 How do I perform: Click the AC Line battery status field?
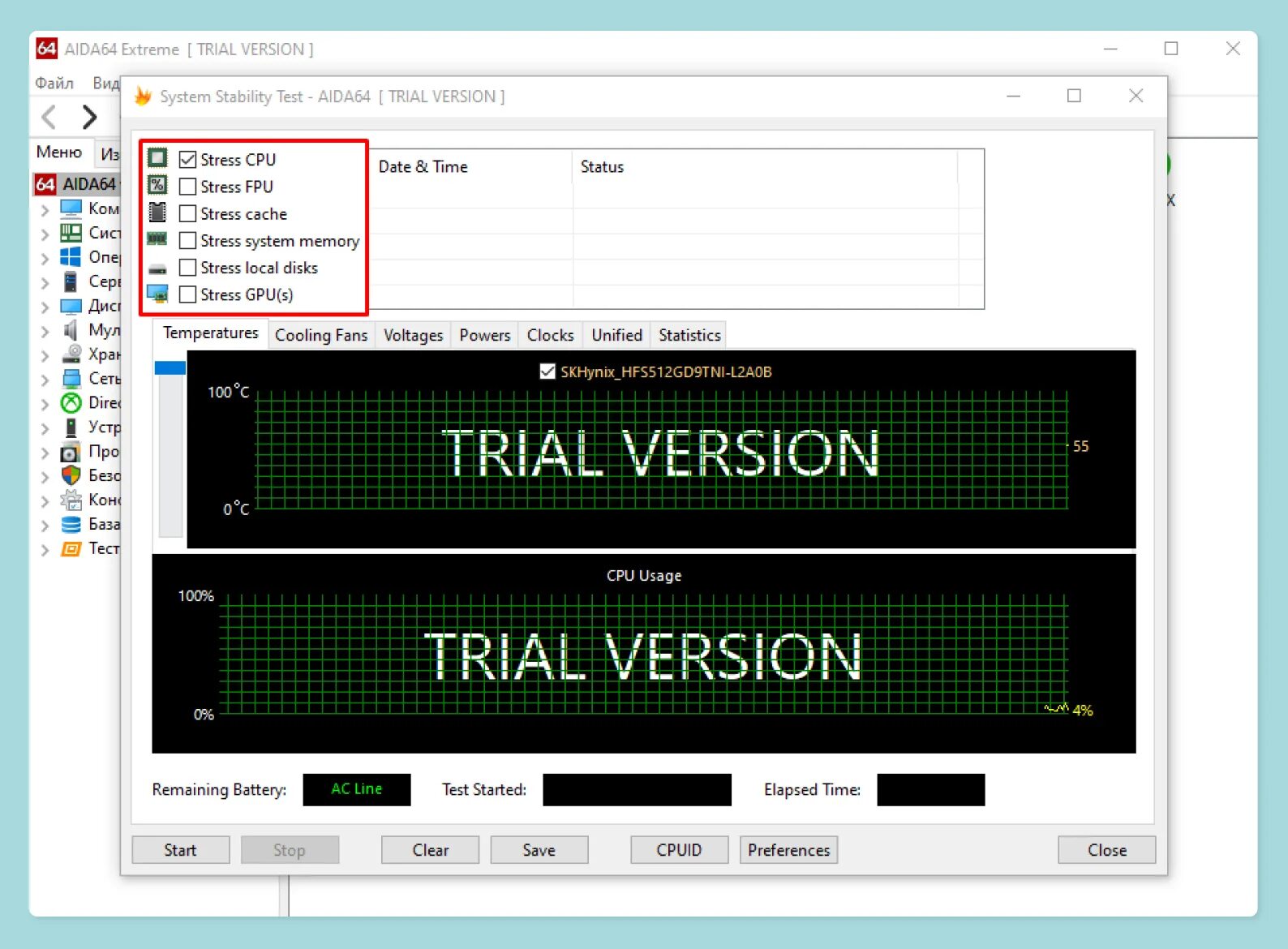(x=357, y=789)
